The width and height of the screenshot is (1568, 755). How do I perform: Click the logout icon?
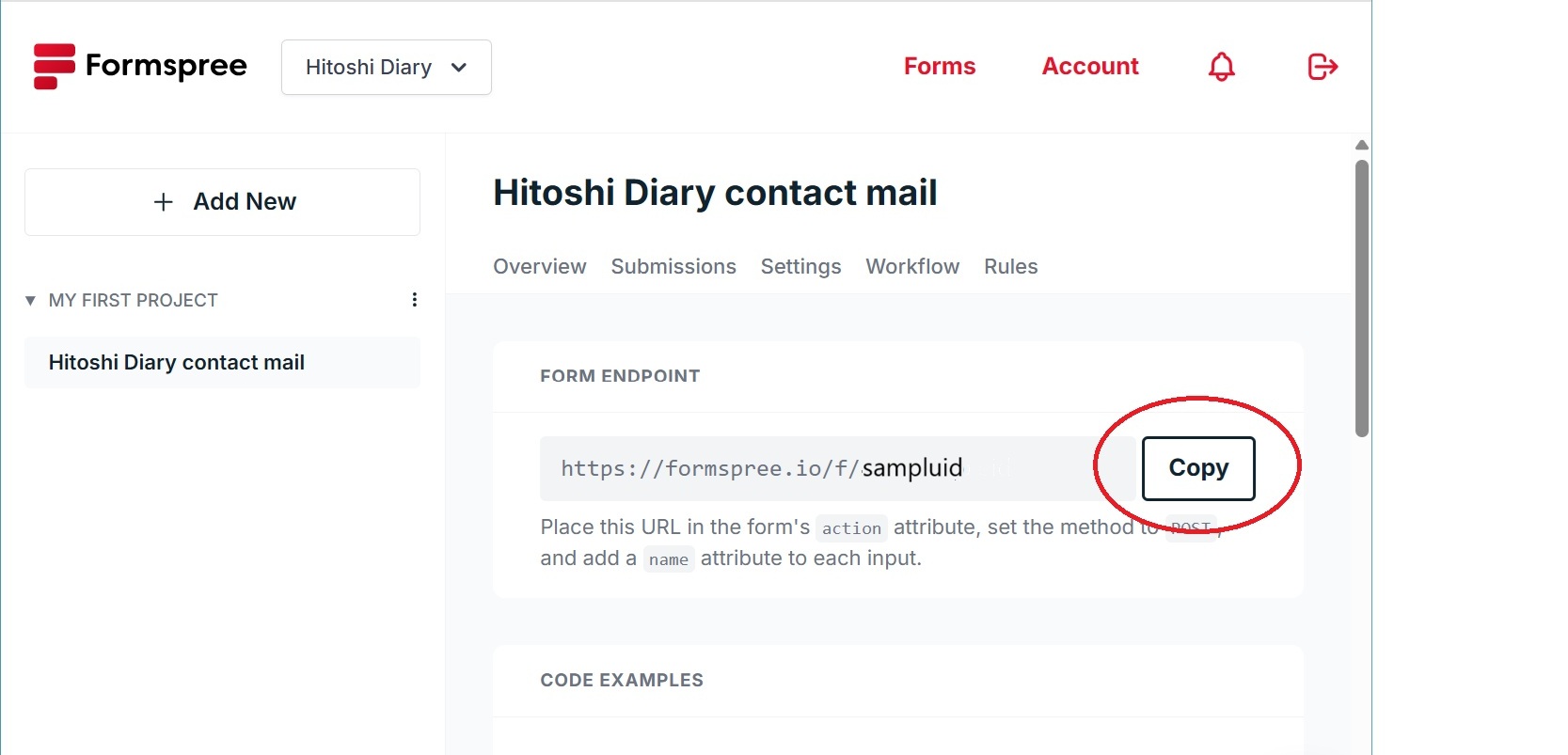pos(1323,67)
